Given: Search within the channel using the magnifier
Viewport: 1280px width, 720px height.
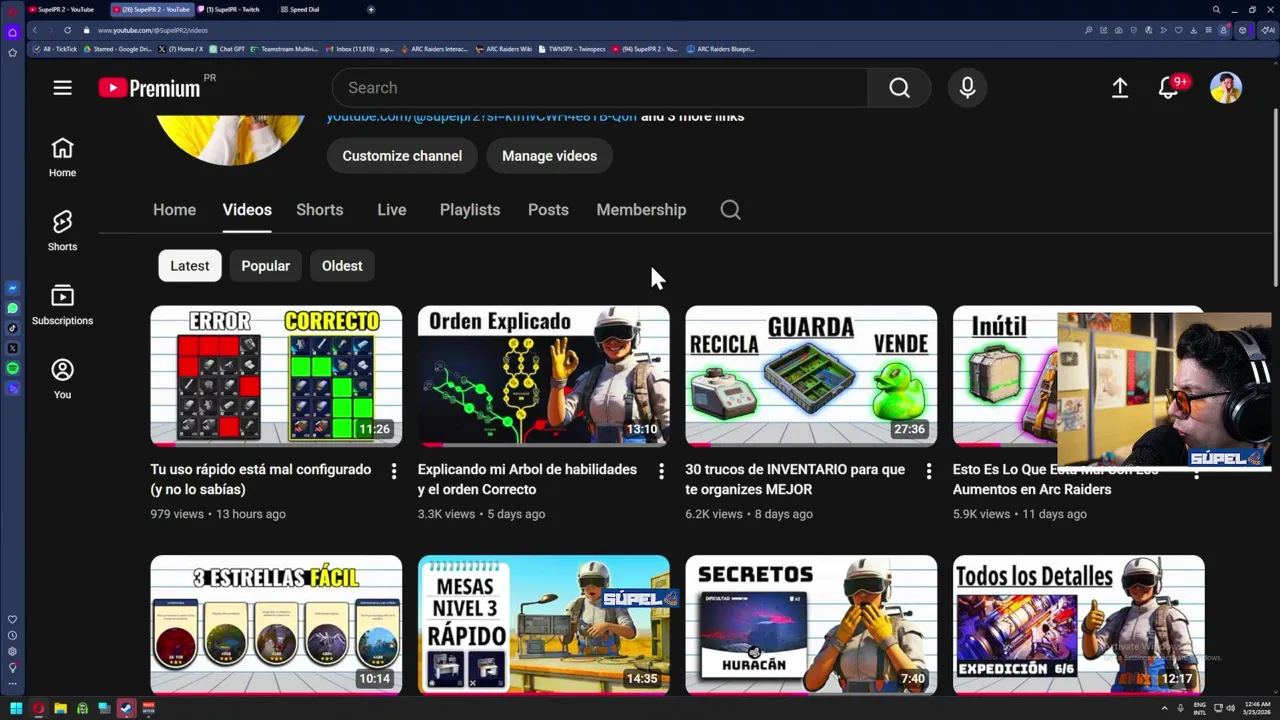Looking at the screenshot, I should click(x=730, y=210).
